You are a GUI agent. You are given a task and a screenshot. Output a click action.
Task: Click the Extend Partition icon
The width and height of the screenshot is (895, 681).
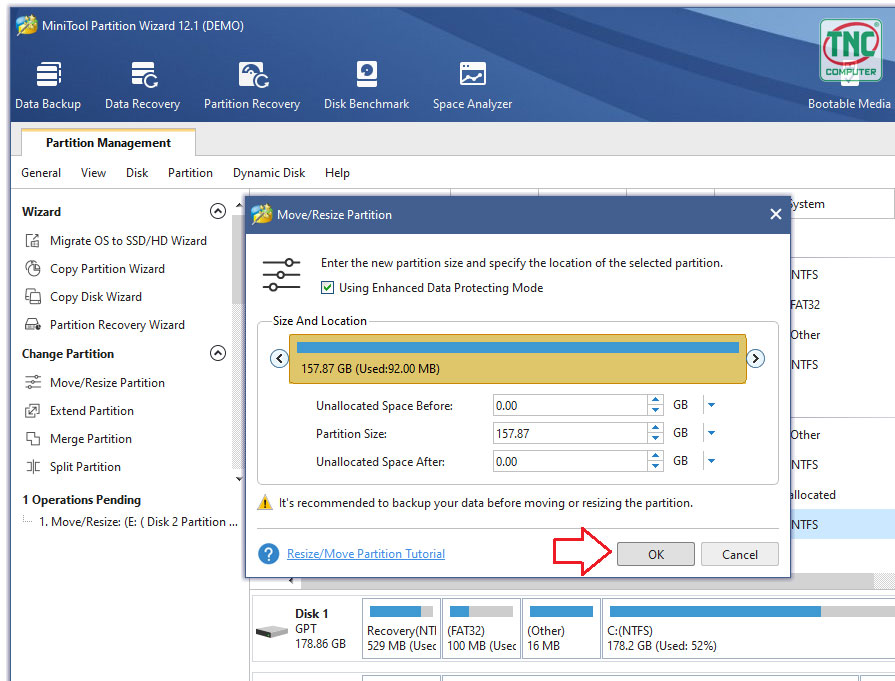coord(33,410)
